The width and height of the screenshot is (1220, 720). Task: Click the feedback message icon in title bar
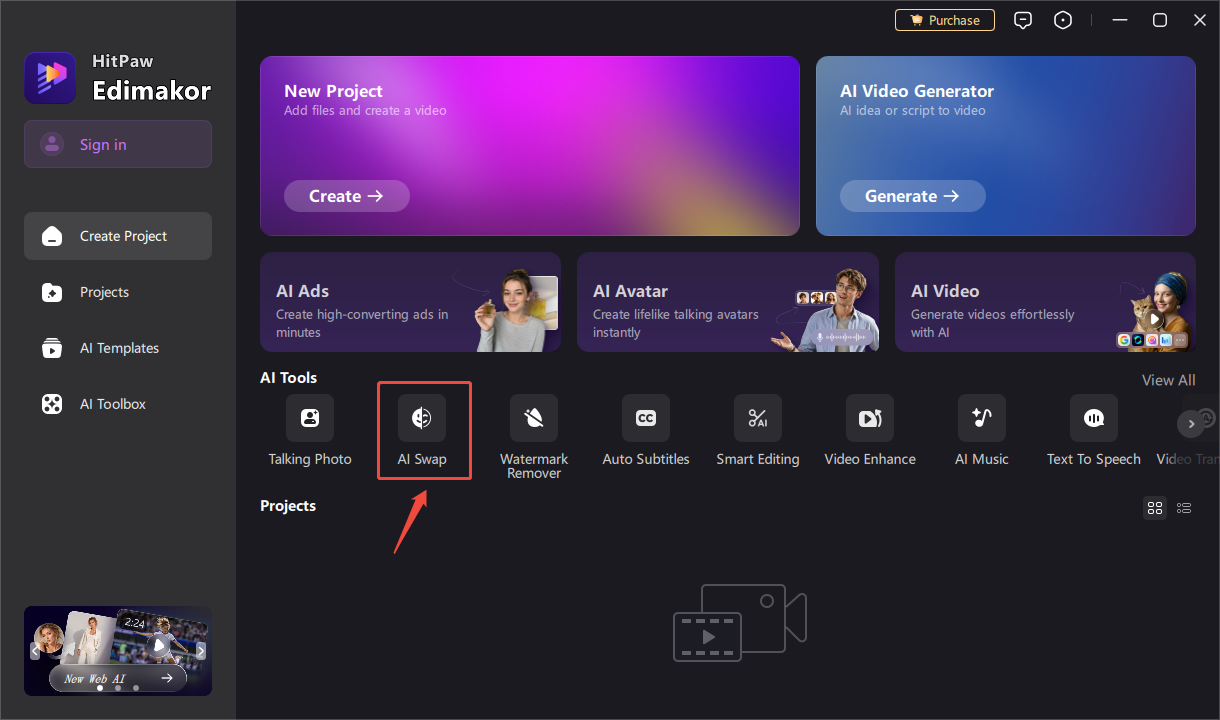click(x=1022, y=20)
